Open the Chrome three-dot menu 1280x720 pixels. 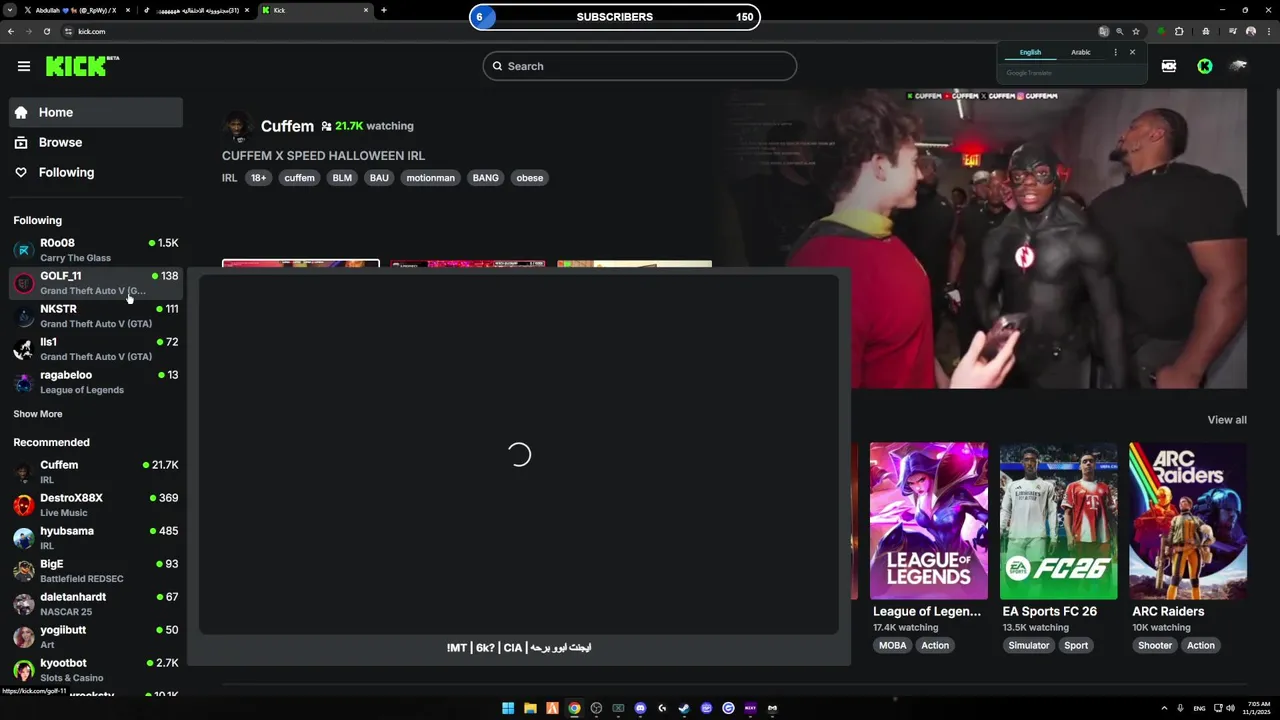point(1267,31)
